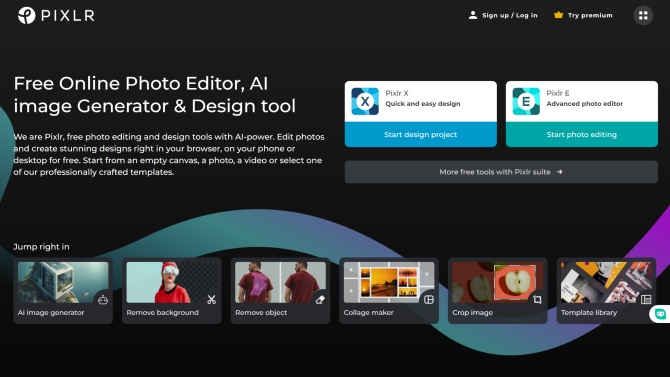Screen dimensions: 670x377
Task: Click Start photo editing button
Action: click(582, 135)
